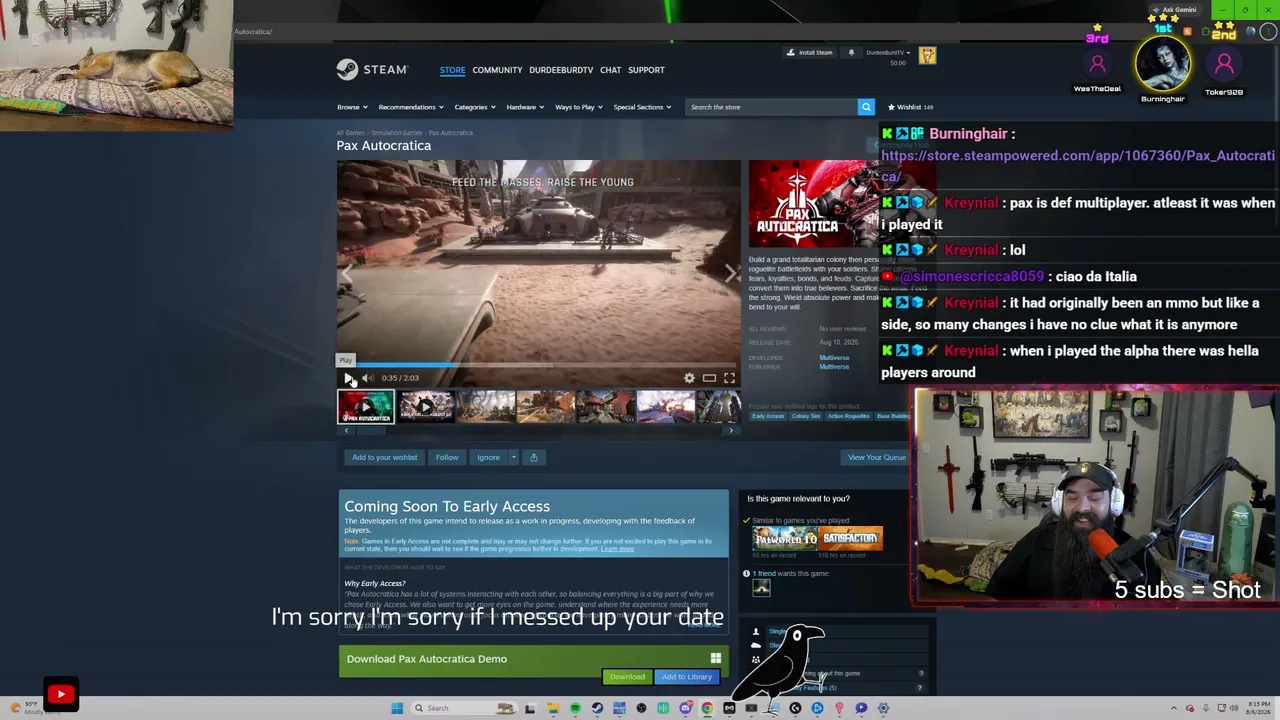
Task: Open the SUPPORT tab
Action: (x=646, y=70)
